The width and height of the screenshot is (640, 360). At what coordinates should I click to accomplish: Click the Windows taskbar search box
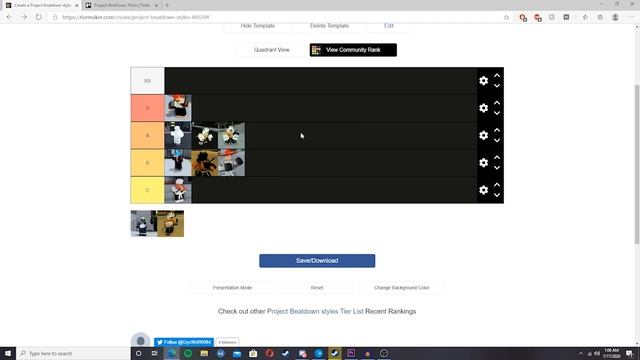pos(73,353)
